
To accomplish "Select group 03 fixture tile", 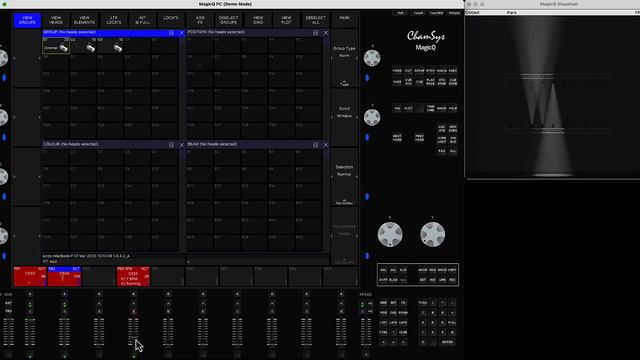I will [111, 45].
